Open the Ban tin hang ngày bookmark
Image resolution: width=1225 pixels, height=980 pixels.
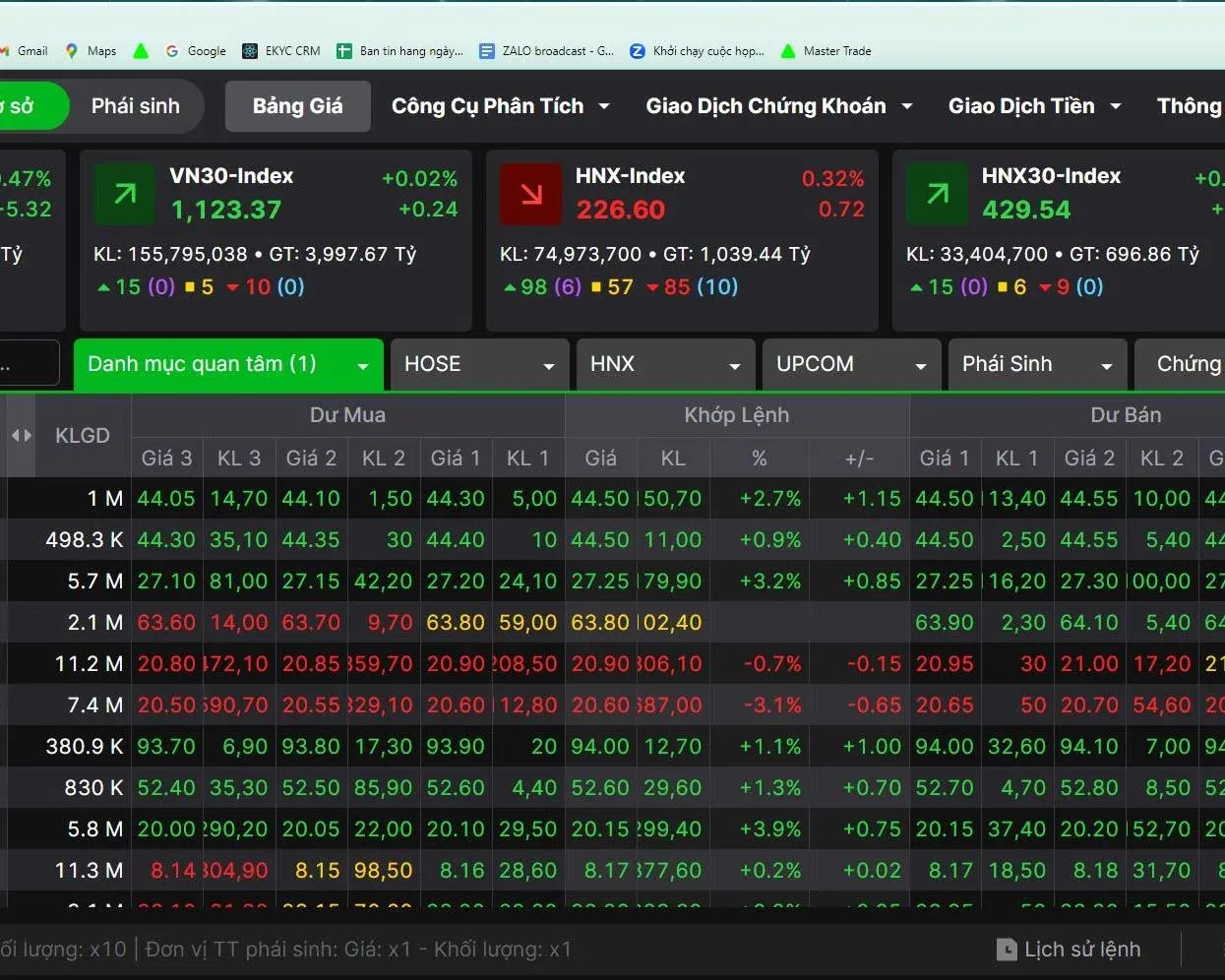399,51
